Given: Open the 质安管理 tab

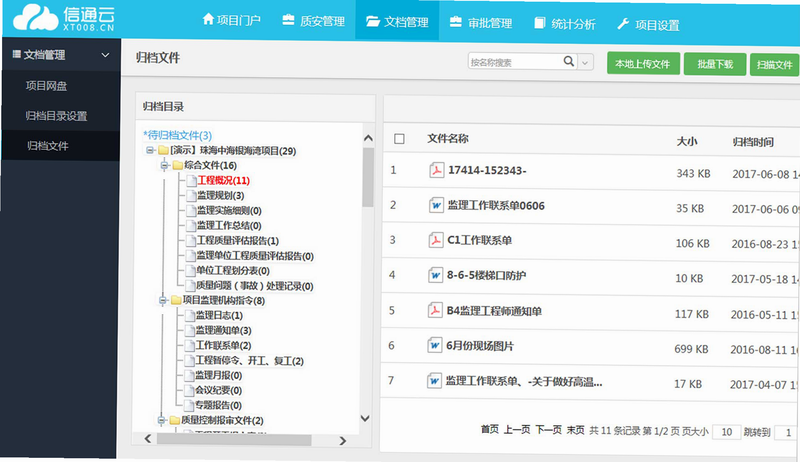Looking at the screenshot, I should [x=313, y=21].
